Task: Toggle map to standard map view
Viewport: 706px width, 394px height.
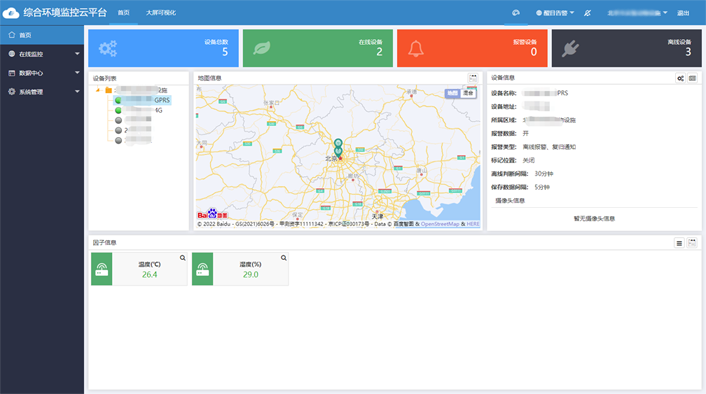Action: coord(453,93)
